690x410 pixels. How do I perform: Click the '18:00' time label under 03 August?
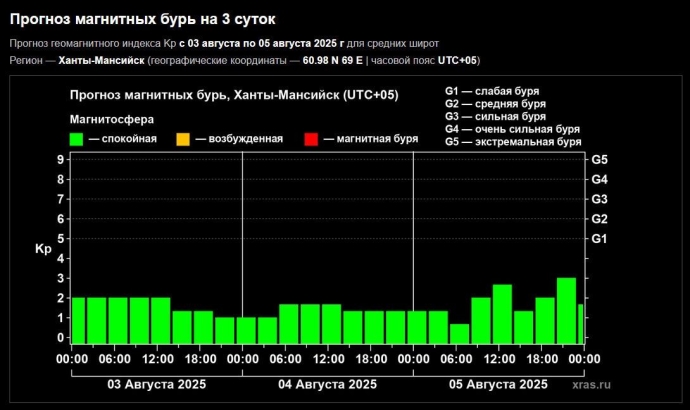click(200, 359)
